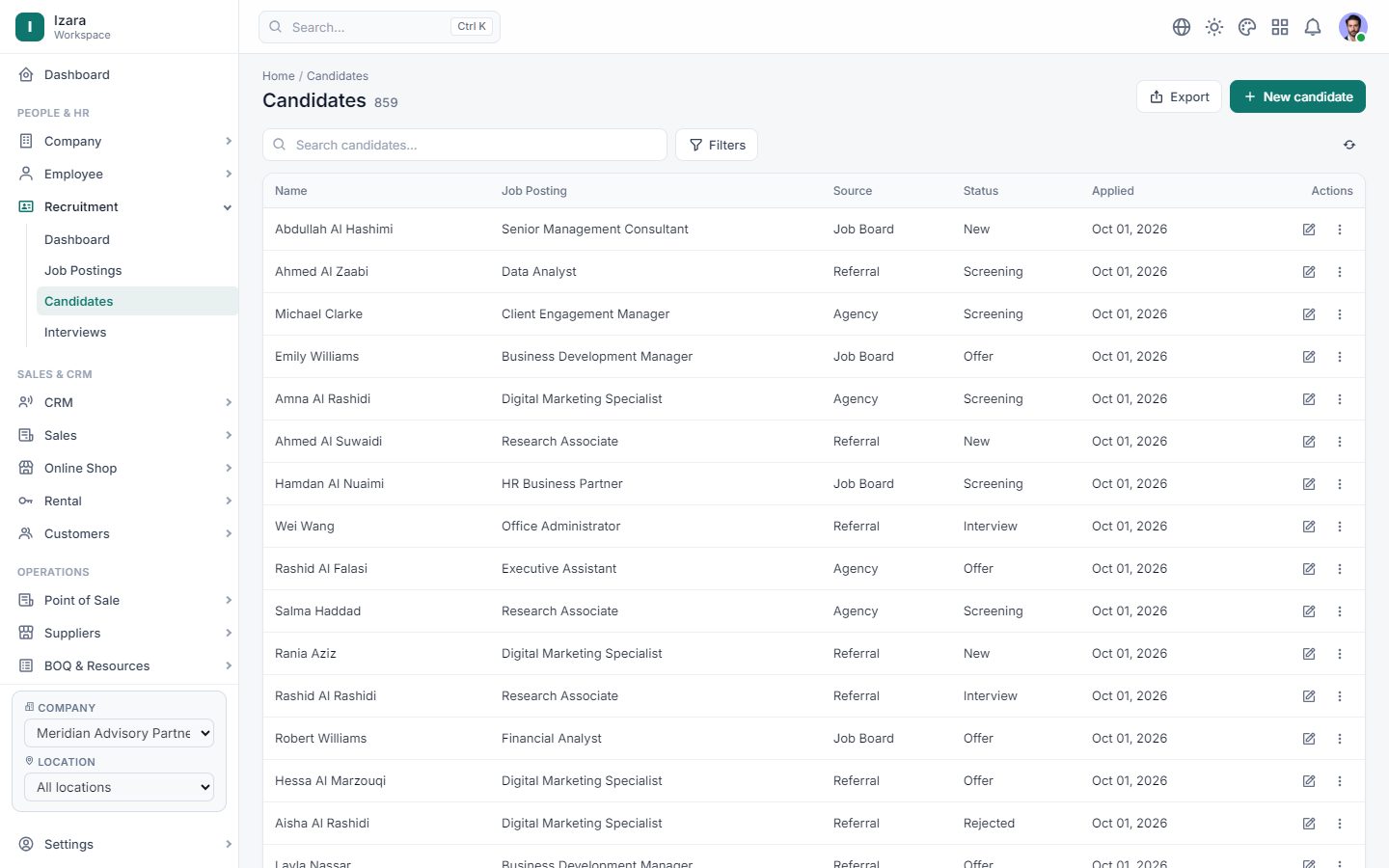
Task: Edit Amna Al Rashidi's entry
Action: click(x=1309, y=399)
